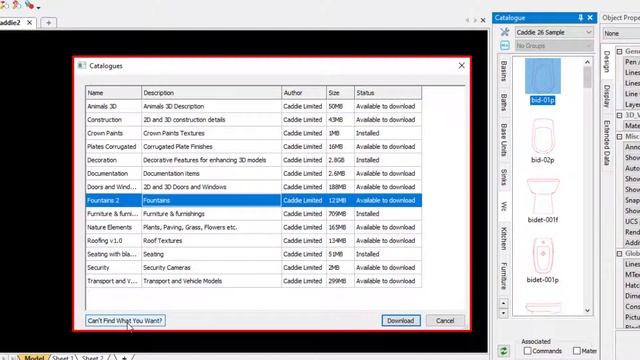The width and height of the screenshot is (640, 360).
Task: Select the Decoration catalogue row
Action: click(x=253, y=160)
